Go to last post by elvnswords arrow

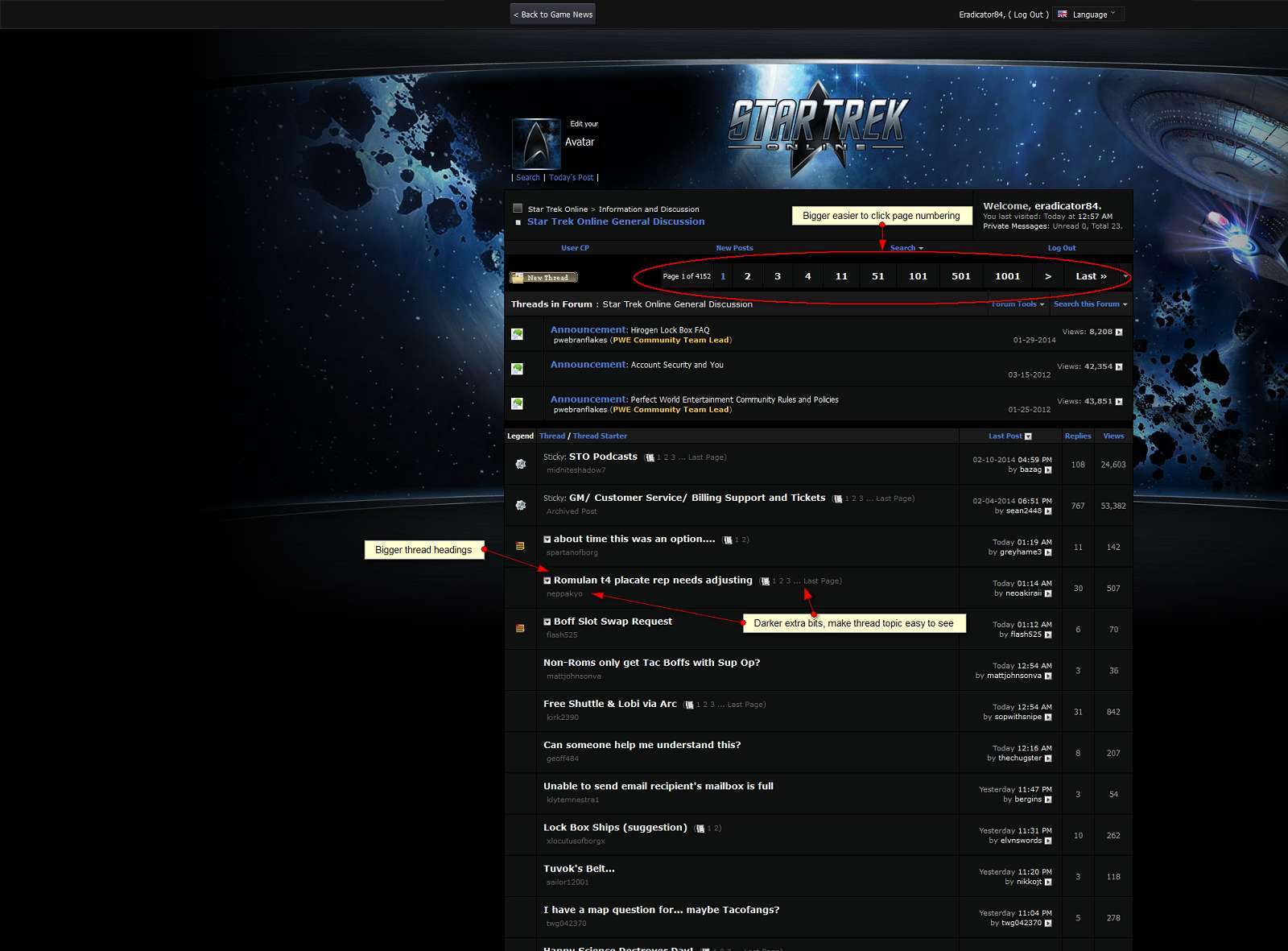click(x=1048, y=841)
